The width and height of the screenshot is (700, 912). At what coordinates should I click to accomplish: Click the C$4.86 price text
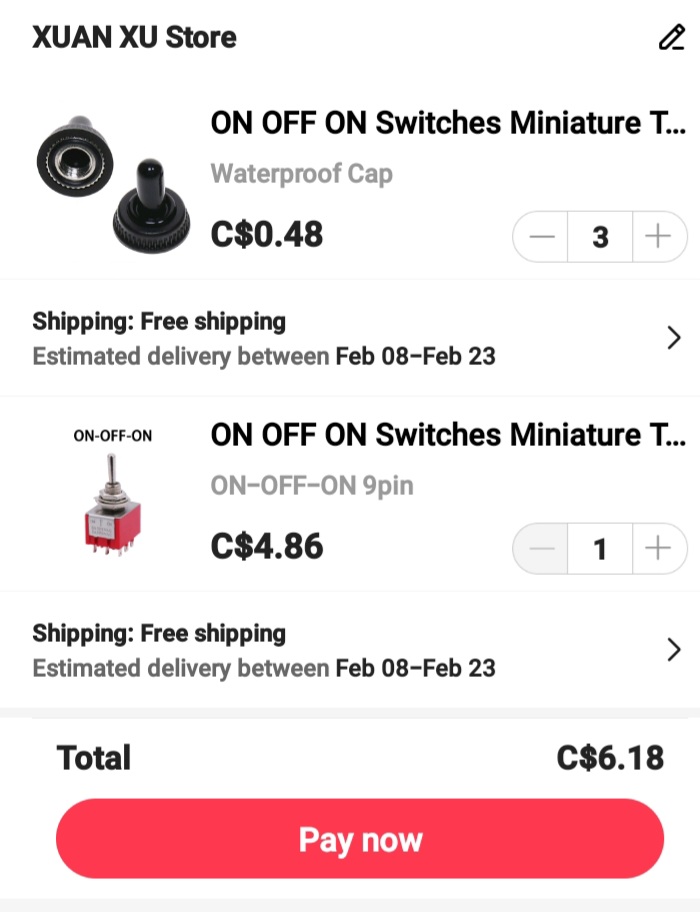tap(265, 547)
